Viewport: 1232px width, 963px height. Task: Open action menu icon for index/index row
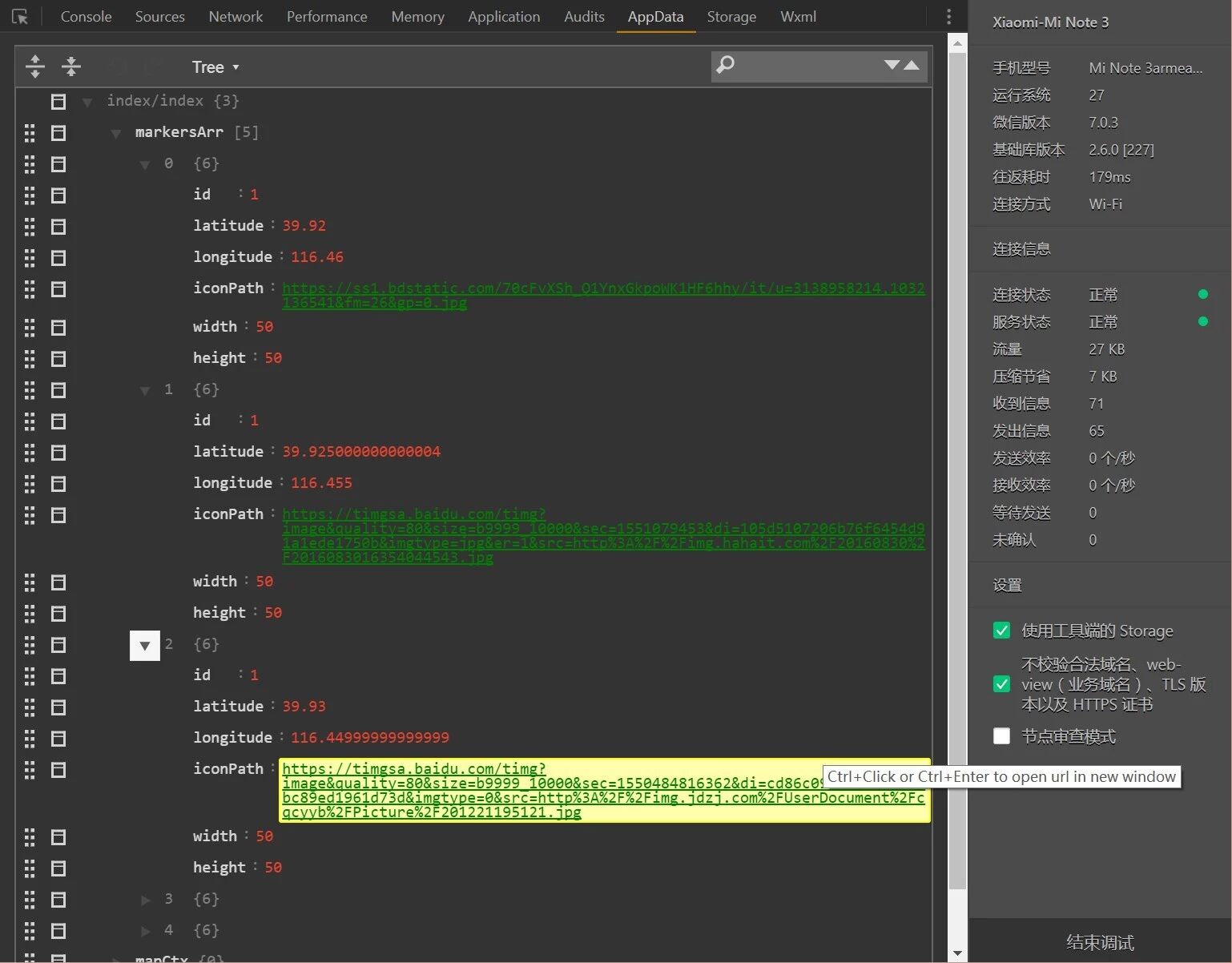click(58, 102)
